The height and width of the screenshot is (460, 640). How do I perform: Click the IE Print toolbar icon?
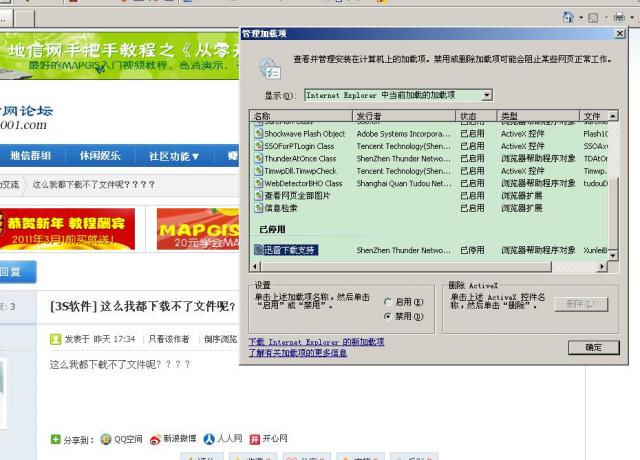pyautogui.click(x=619, y=17)
